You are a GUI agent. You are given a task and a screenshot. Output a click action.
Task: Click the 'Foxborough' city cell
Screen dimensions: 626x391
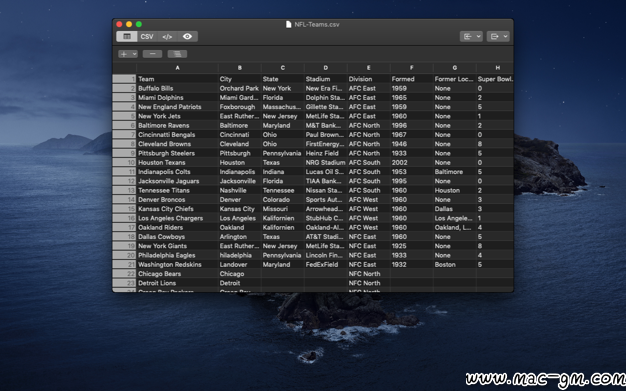(x=240, y=107)
